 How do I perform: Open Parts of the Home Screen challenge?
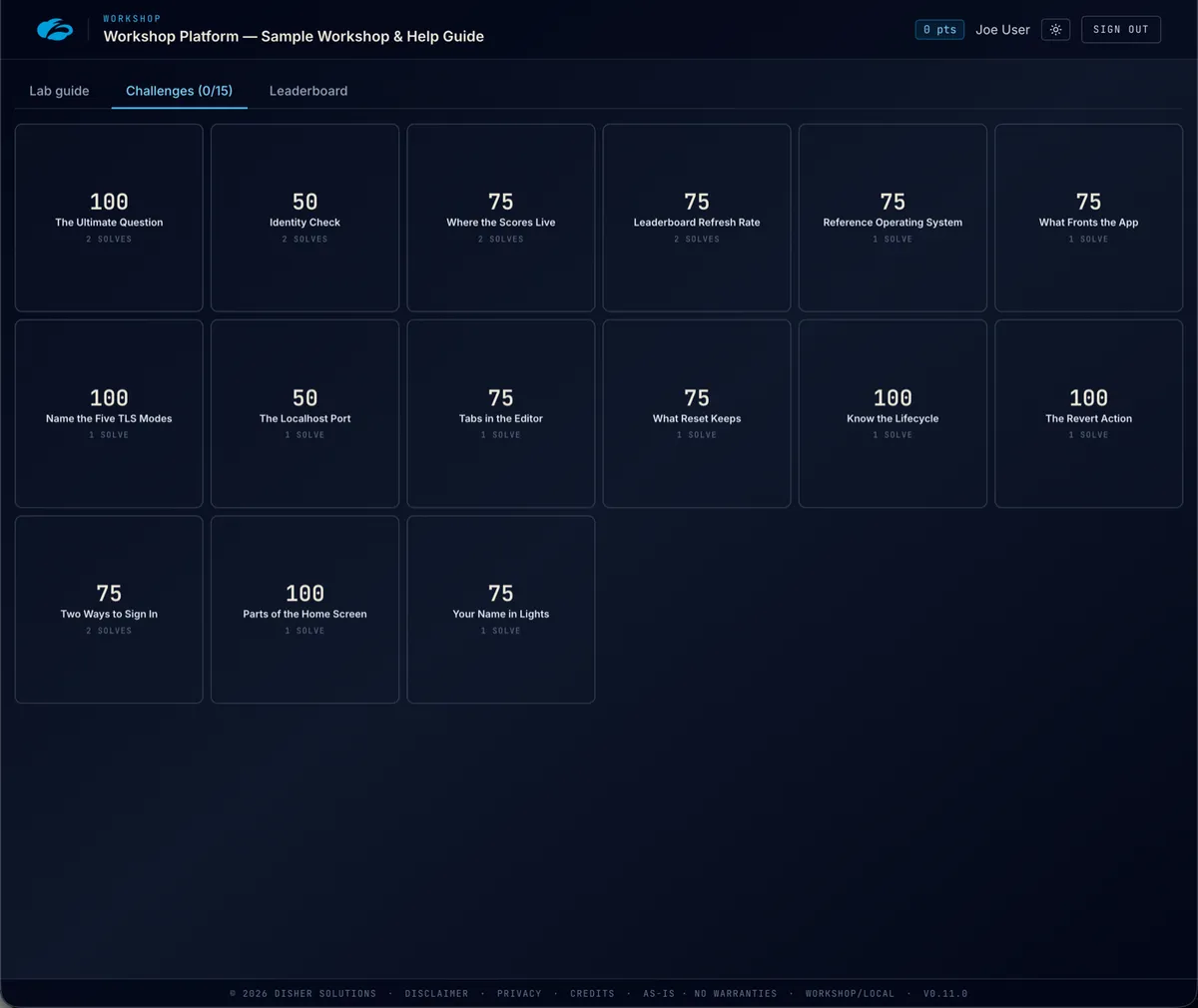pos(304,609)
